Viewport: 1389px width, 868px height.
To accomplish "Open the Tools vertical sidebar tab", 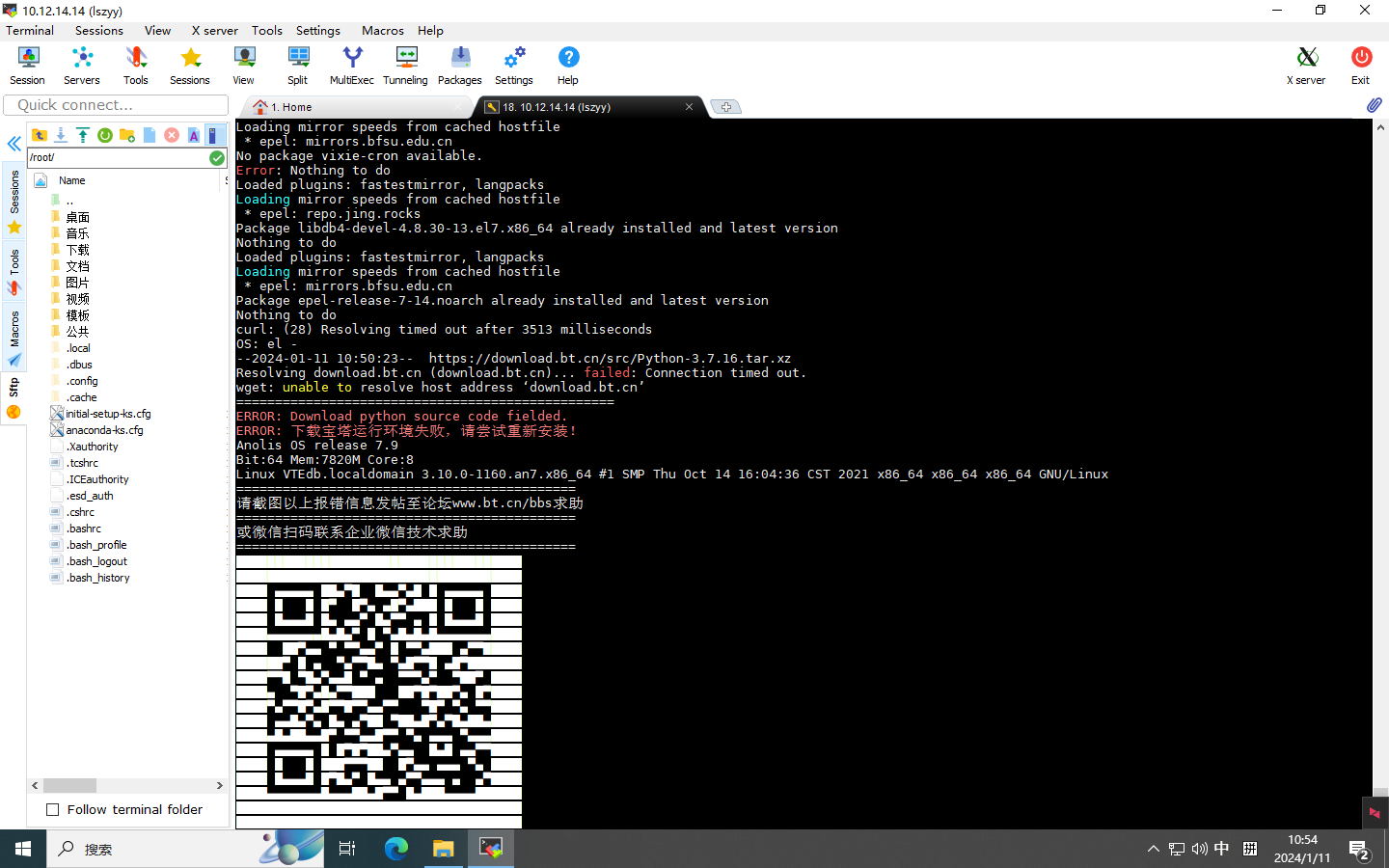I will click(x=14, y=272).
